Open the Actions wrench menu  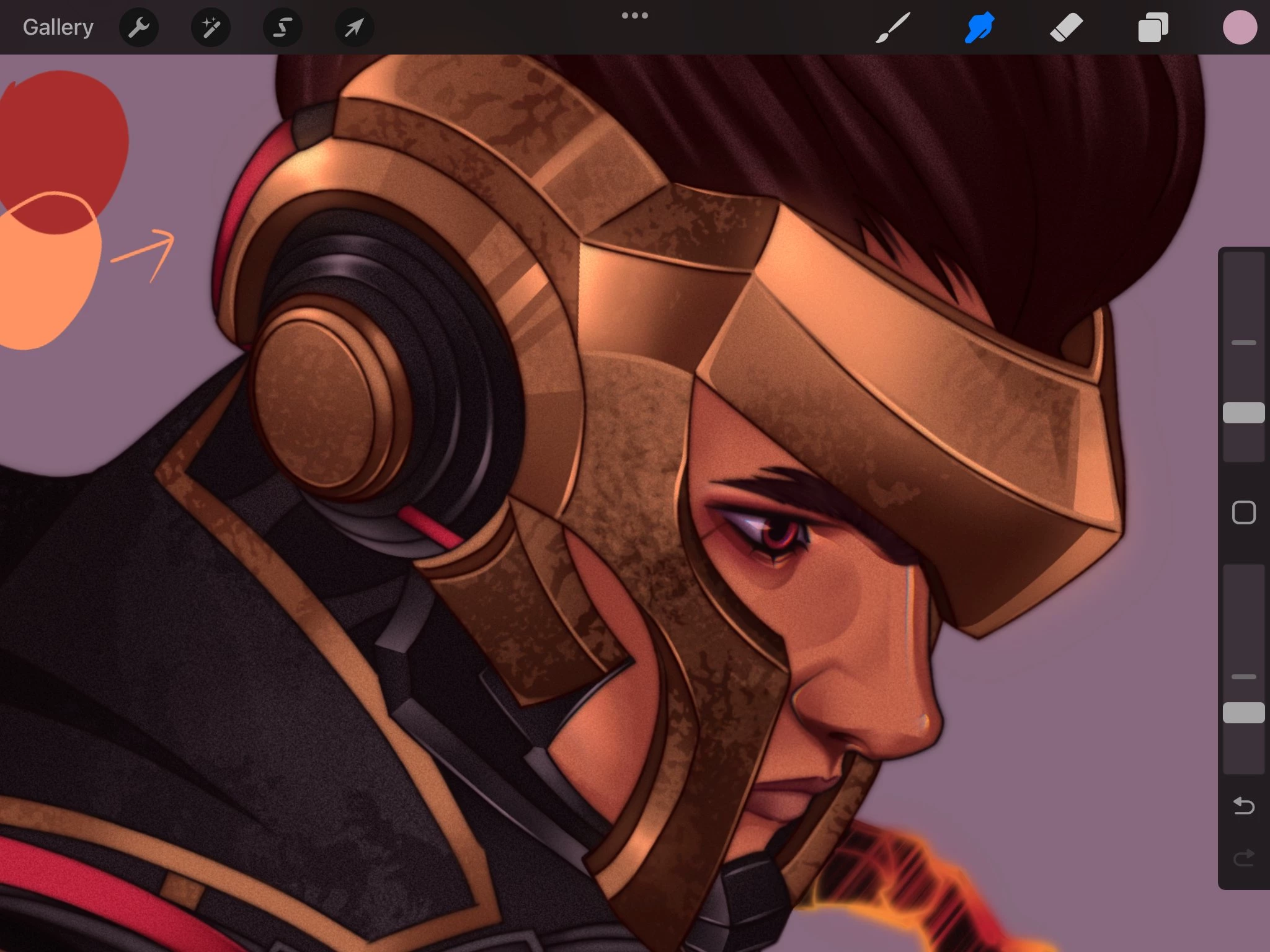point(139,27)
